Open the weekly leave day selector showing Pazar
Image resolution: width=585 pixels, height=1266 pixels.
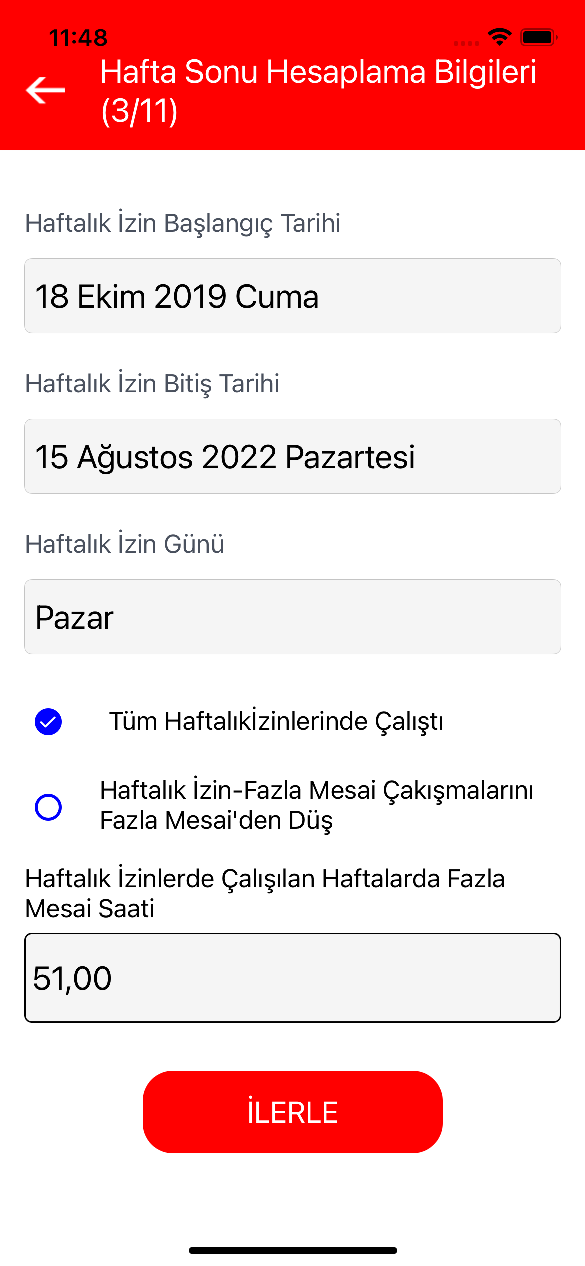[x=292, y=617]
